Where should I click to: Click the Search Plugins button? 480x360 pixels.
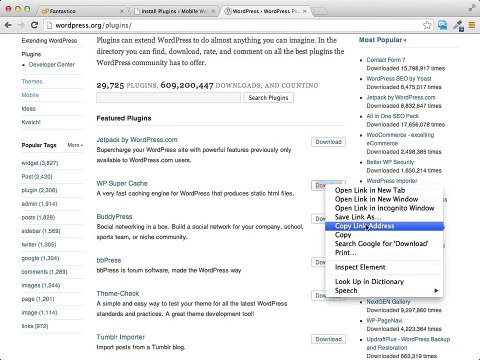point(268,98)
